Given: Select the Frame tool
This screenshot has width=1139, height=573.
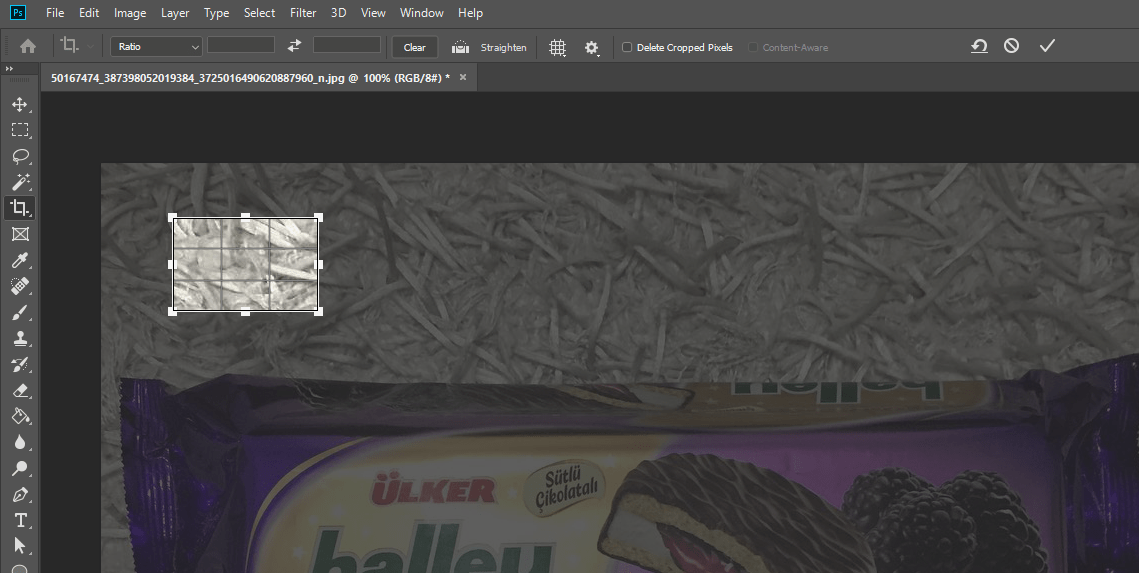Looking at the screenshot, I should (20, 234).
